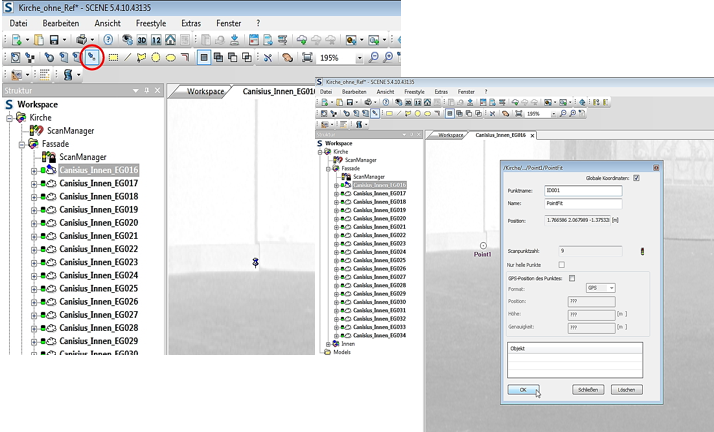
Task: Click the scissors delete-selection icon in left window
Action: pyautogui.click(x=268, y=58)
